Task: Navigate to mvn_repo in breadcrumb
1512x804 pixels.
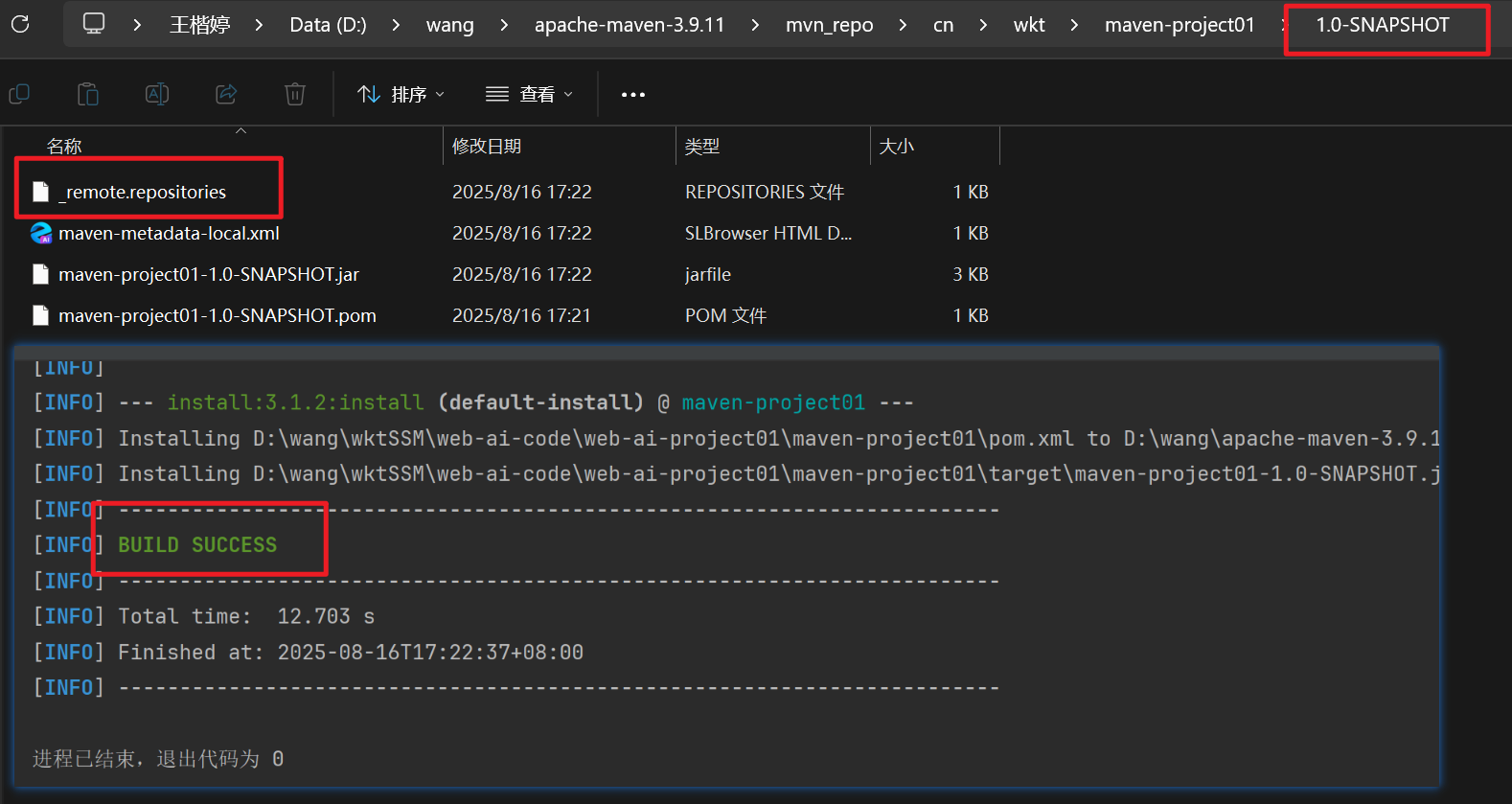Action: pos(829,25)
